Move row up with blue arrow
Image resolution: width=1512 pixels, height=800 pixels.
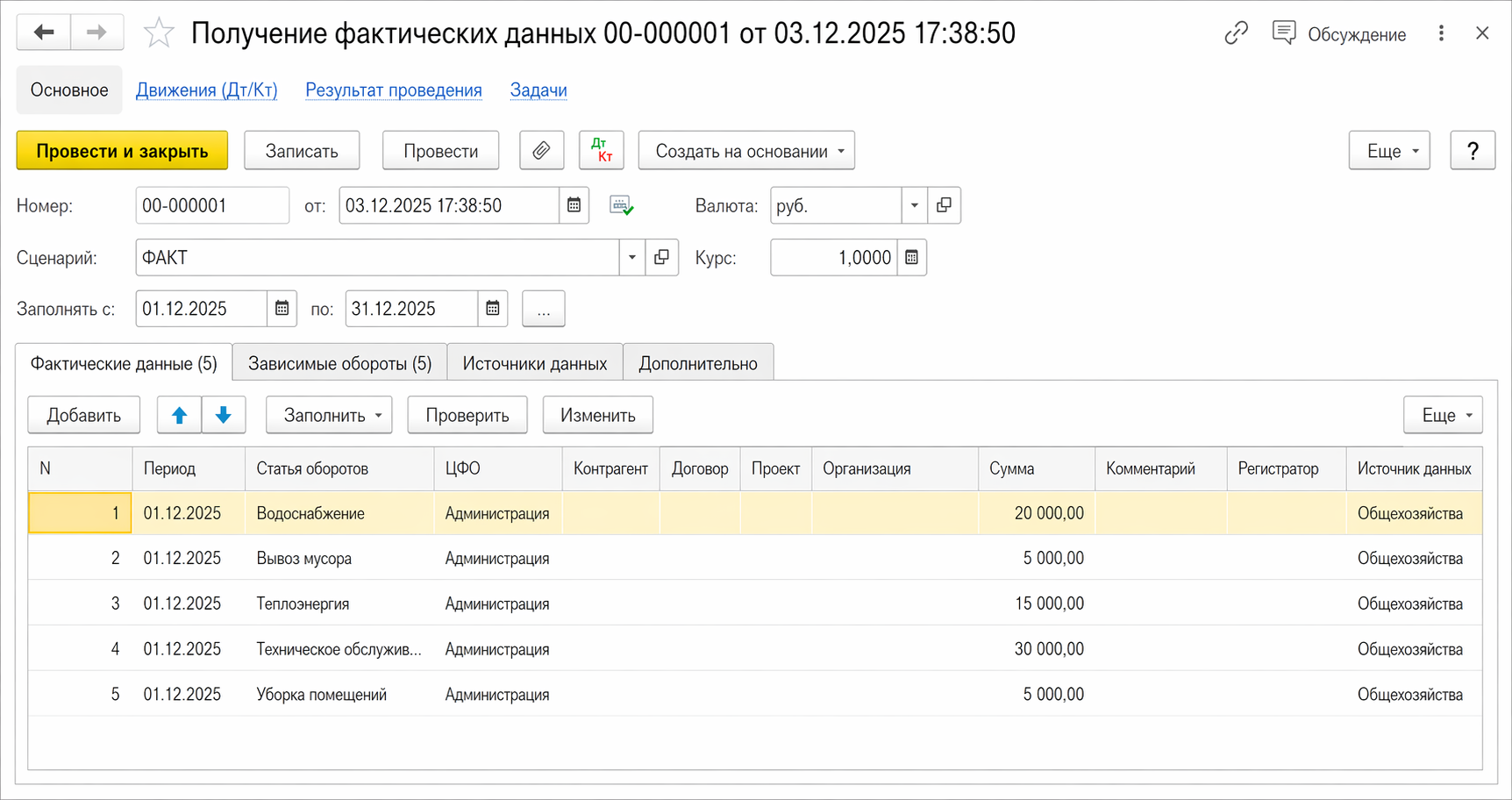[179, 415]
